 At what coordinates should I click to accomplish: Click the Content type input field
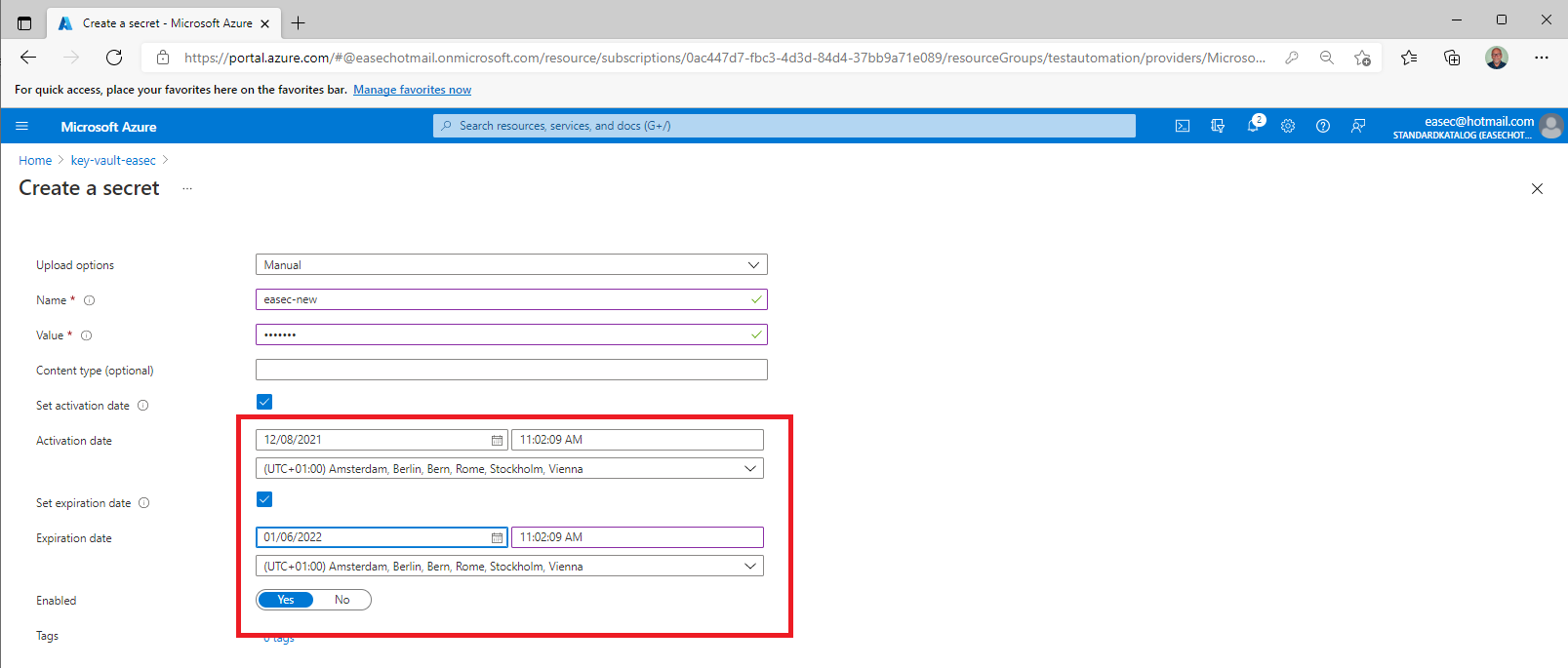point(510,371)
